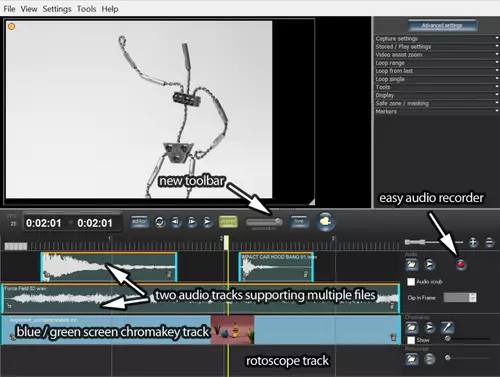Screen dimensions: 500x377
Task: Step forward one frame
Action: tap(192, 222)
